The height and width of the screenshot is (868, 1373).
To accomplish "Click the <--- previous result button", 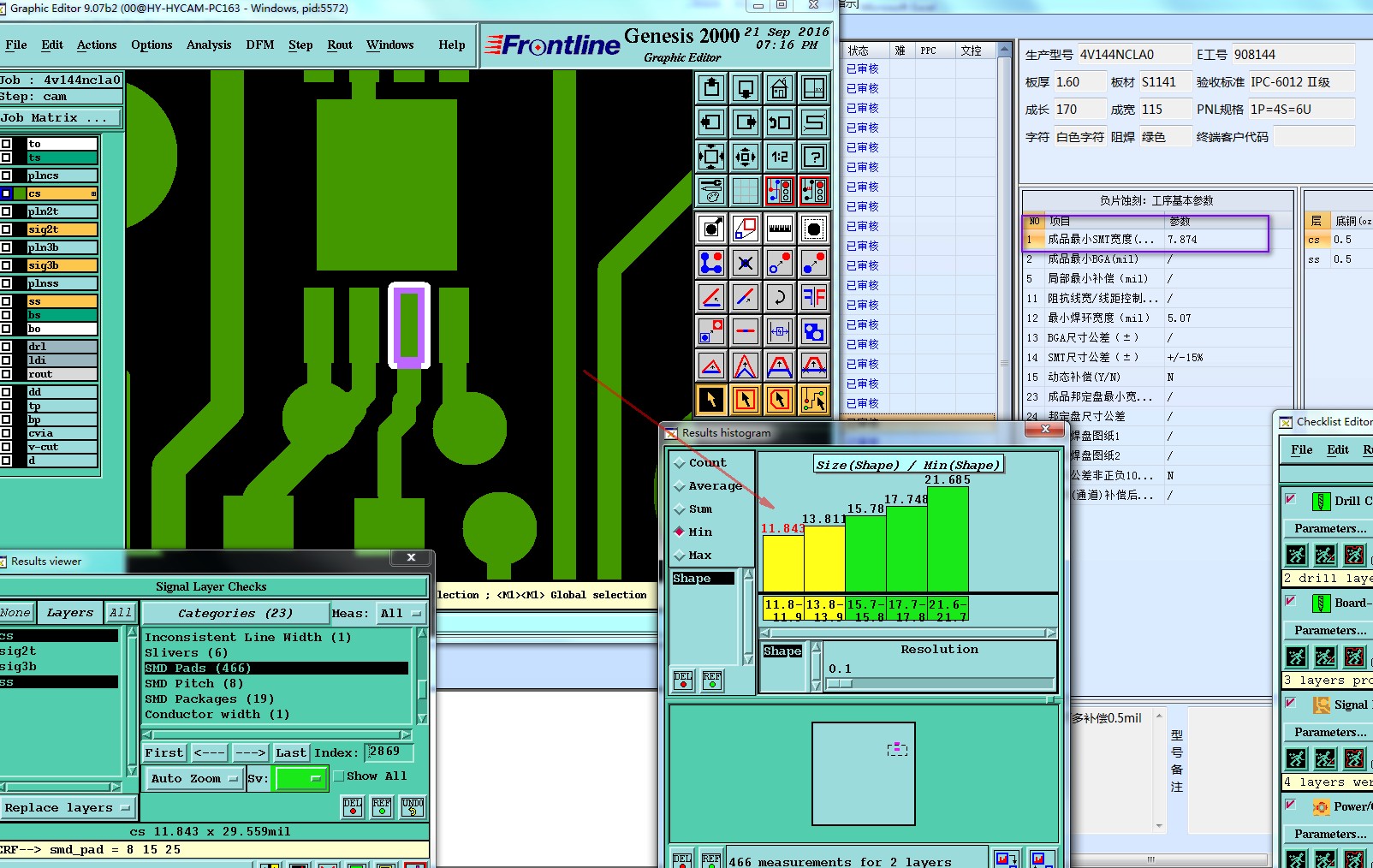I will [210, 753].
